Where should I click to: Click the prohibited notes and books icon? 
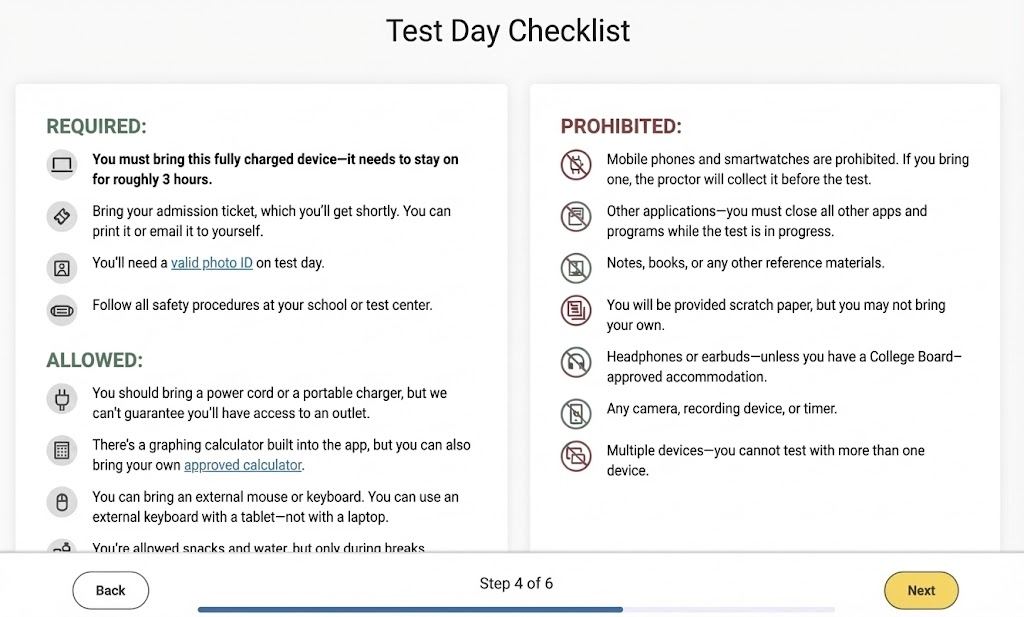[576, 267]
